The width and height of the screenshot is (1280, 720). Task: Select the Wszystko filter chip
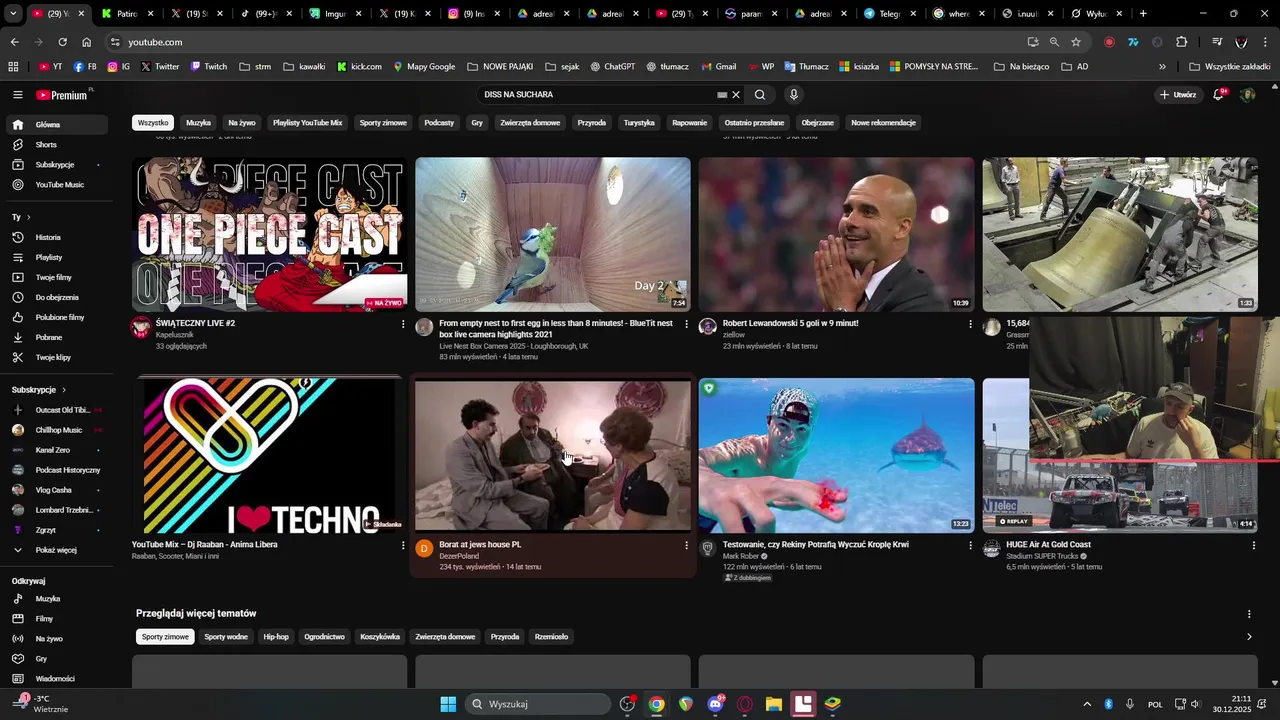click(x=153, y=123)
